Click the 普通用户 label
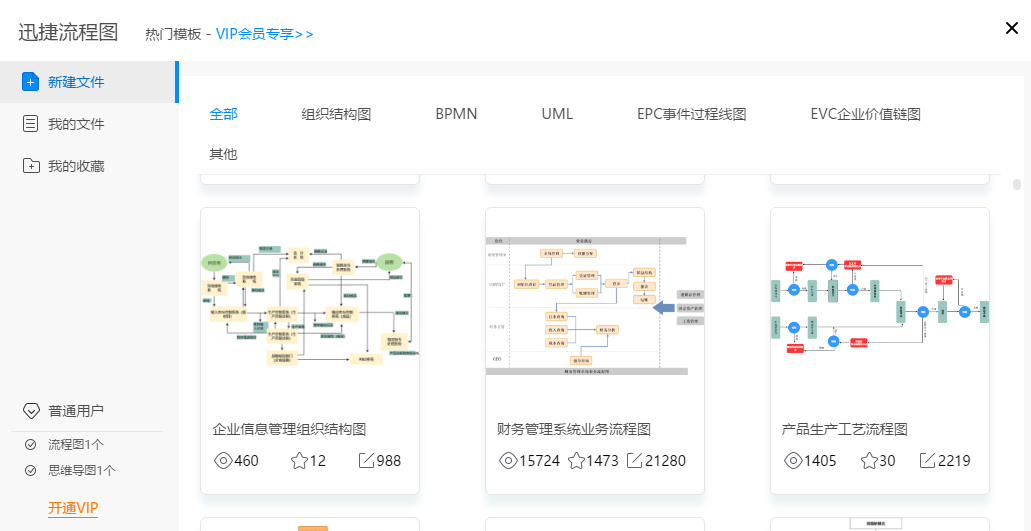1031x531 pixels. (x=76, y=411)
